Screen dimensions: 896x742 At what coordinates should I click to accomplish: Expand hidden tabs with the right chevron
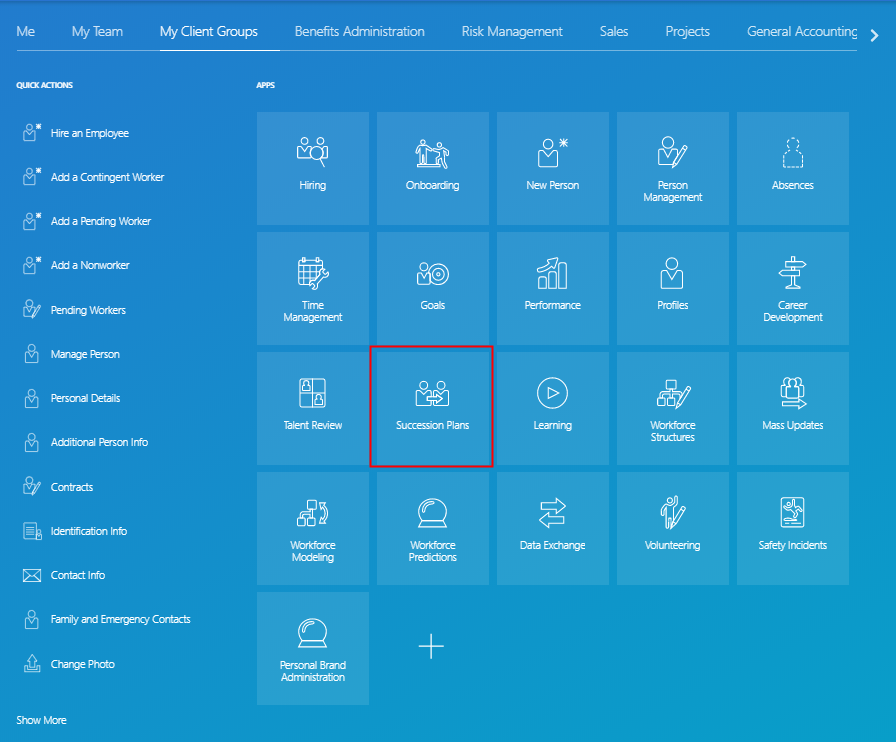point(873,34)
